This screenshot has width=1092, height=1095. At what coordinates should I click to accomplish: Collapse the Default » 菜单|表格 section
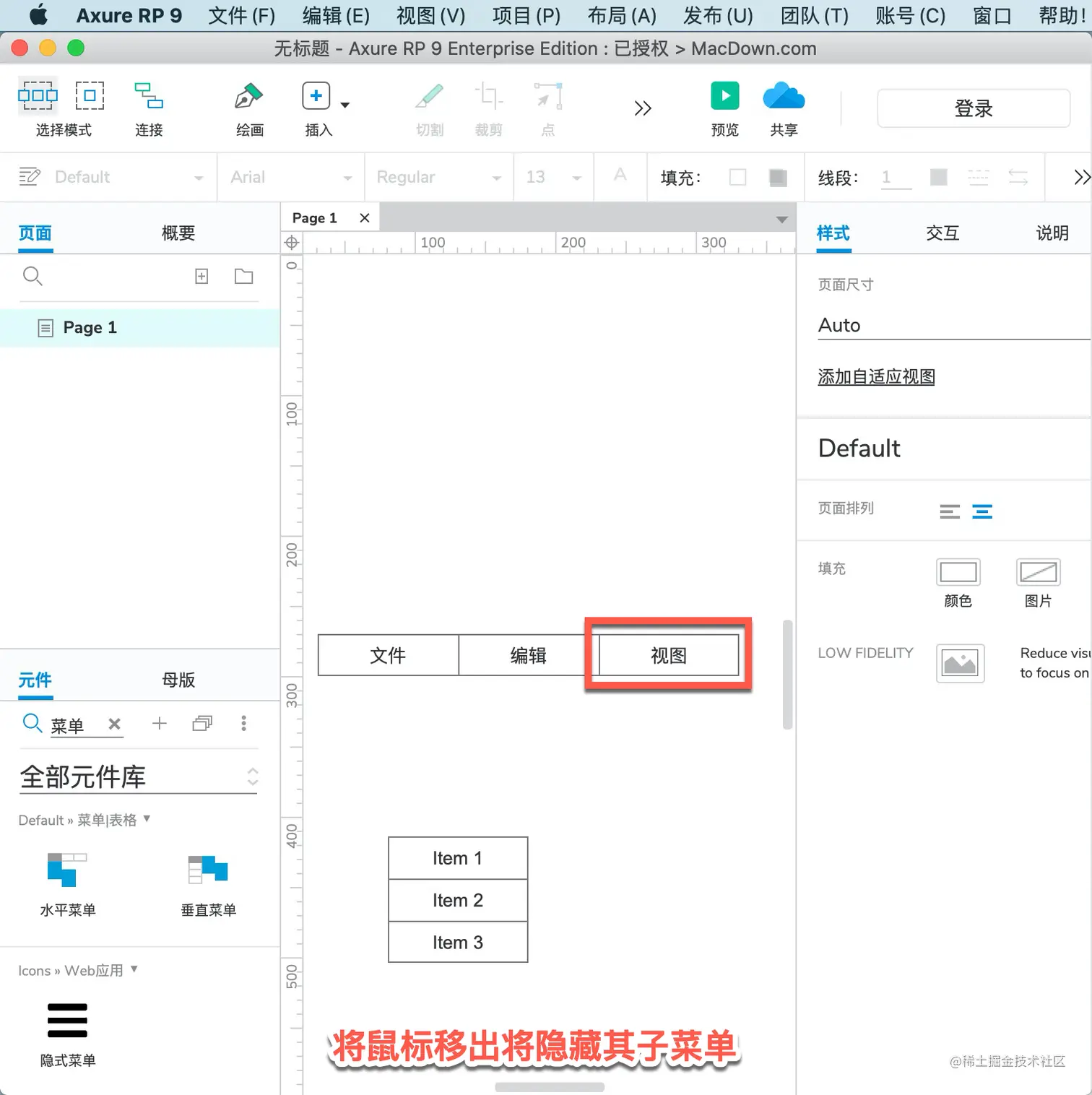click(147, 818)
